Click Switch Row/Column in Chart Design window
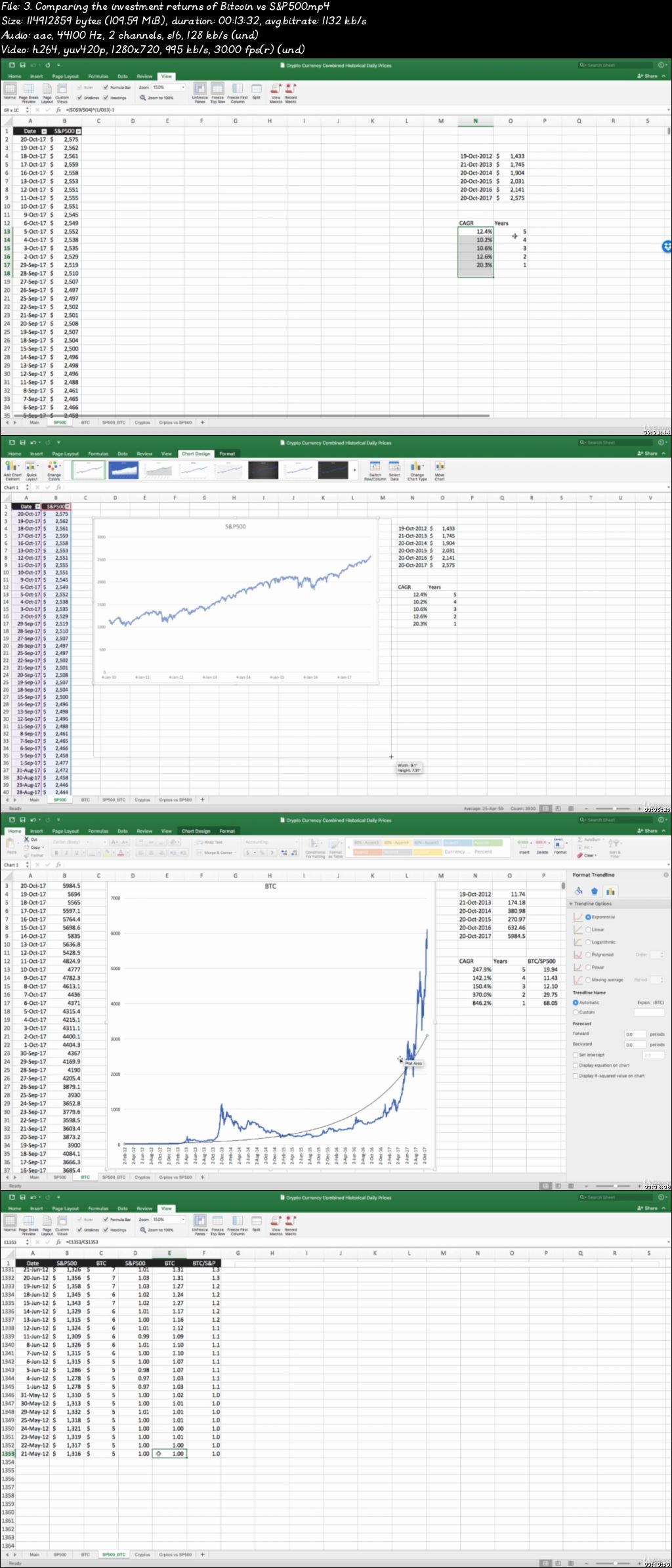 tap(375, 470)
